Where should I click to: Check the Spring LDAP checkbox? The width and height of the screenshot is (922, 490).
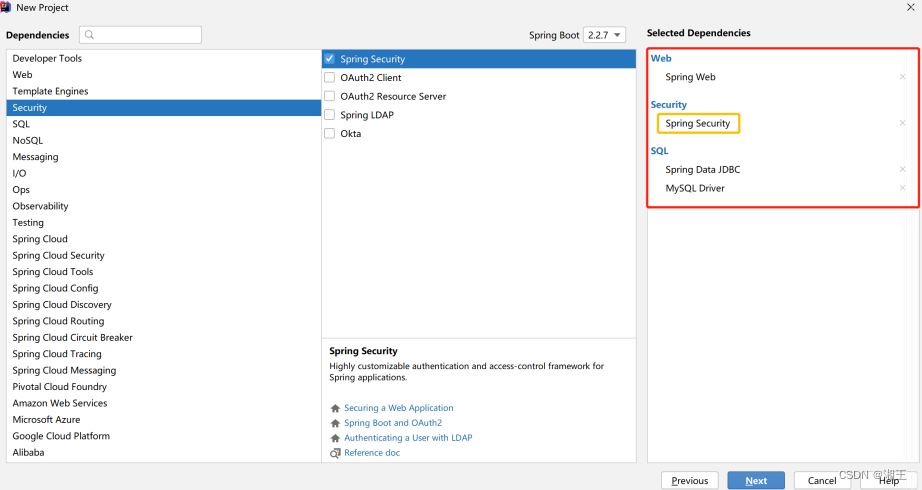(x=330, y=115)
